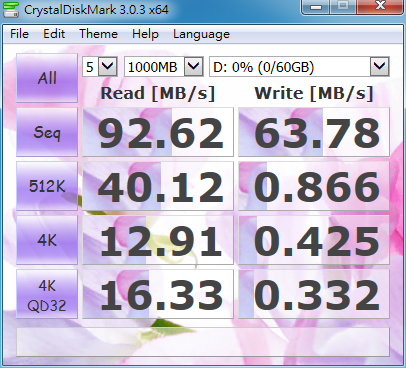
Task: Select the Seq write result 63.78
Action: tap(314, 132)
